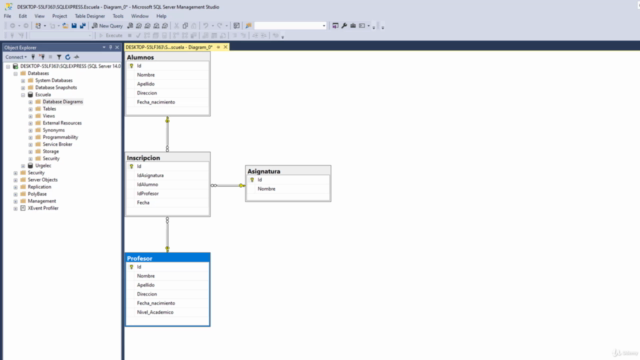
Task: Click the Navigate Backward toolbar icon
Action: 13,26
